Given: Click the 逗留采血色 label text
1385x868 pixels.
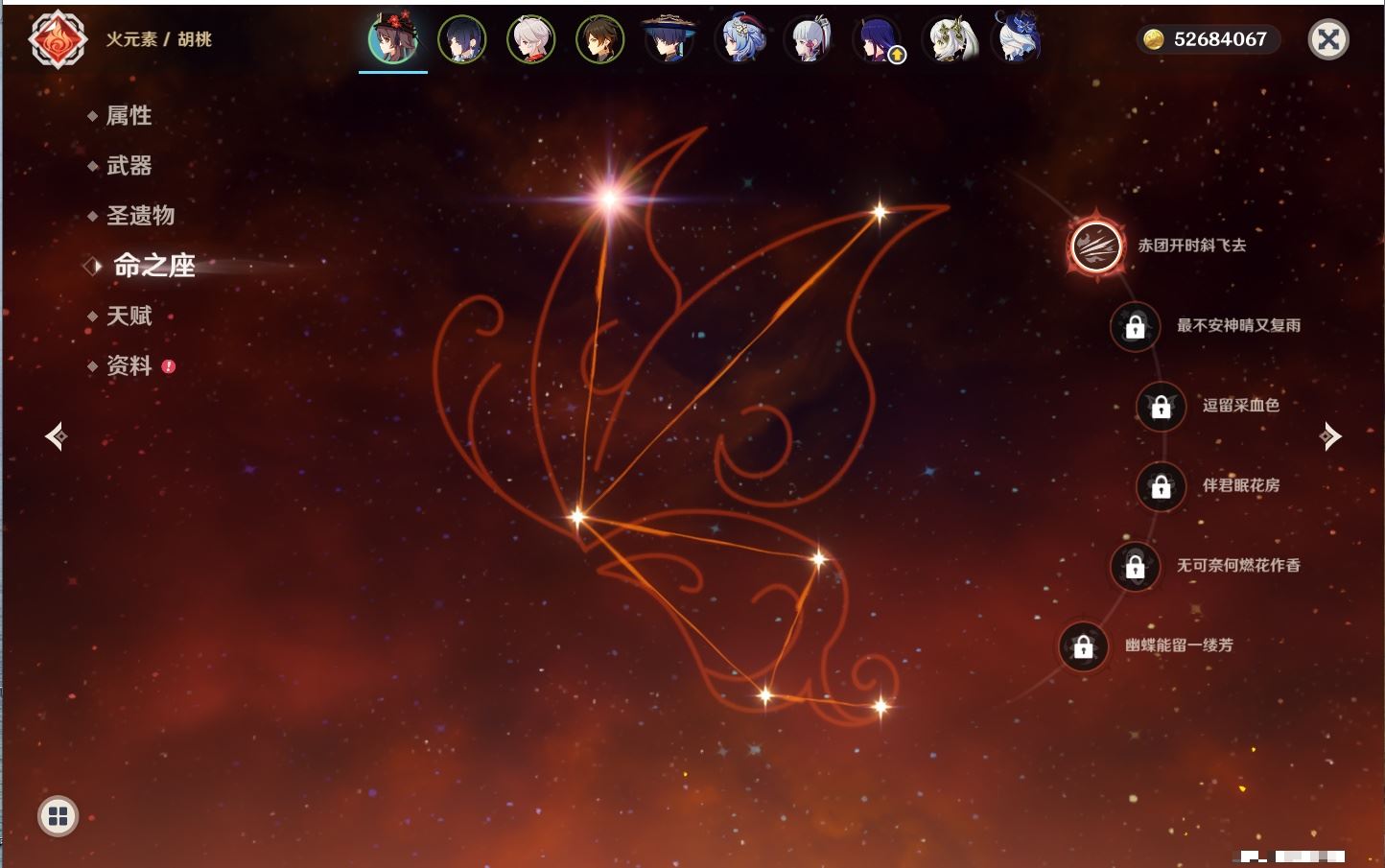Looking at the screenshot, I should (x=1241, y=406).
